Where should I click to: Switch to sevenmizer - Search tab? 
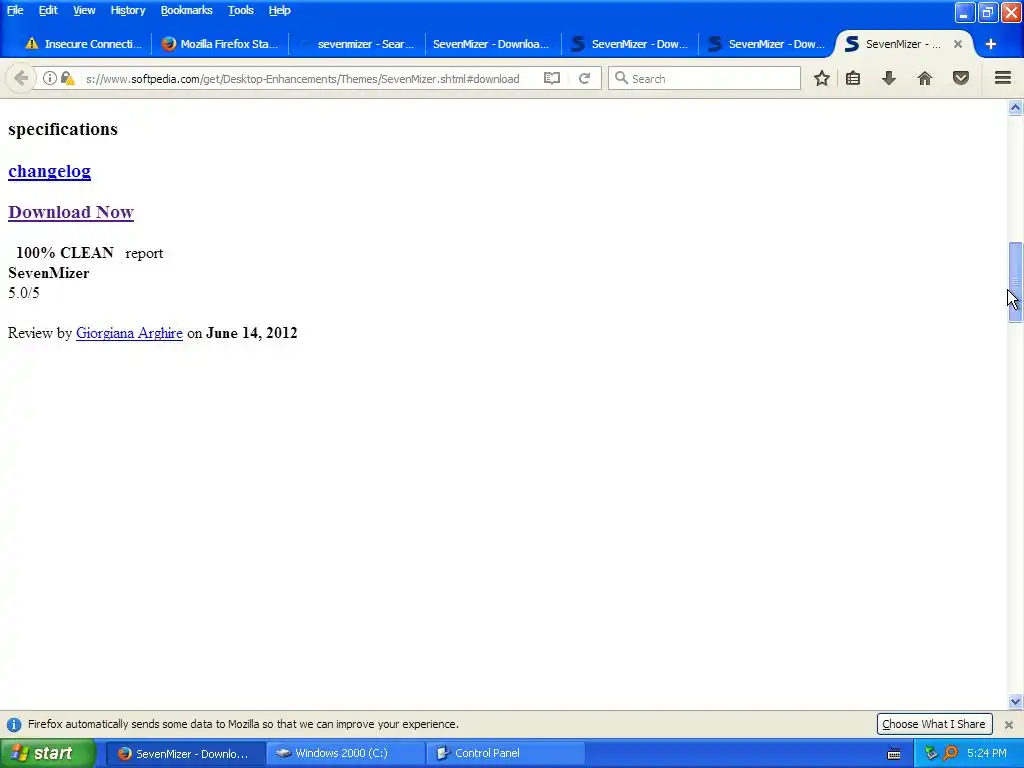click(357, 44)
